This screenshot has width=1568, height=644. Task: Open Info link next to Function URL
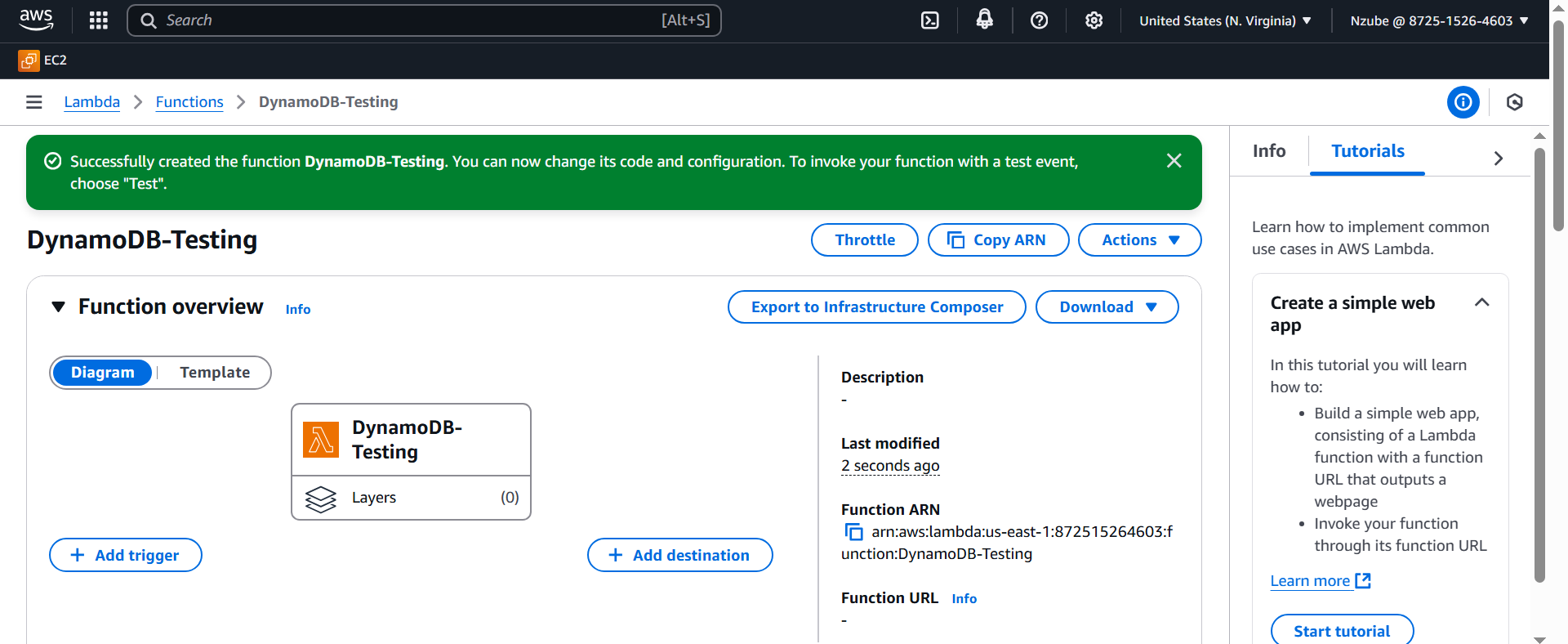coord(964,598)
